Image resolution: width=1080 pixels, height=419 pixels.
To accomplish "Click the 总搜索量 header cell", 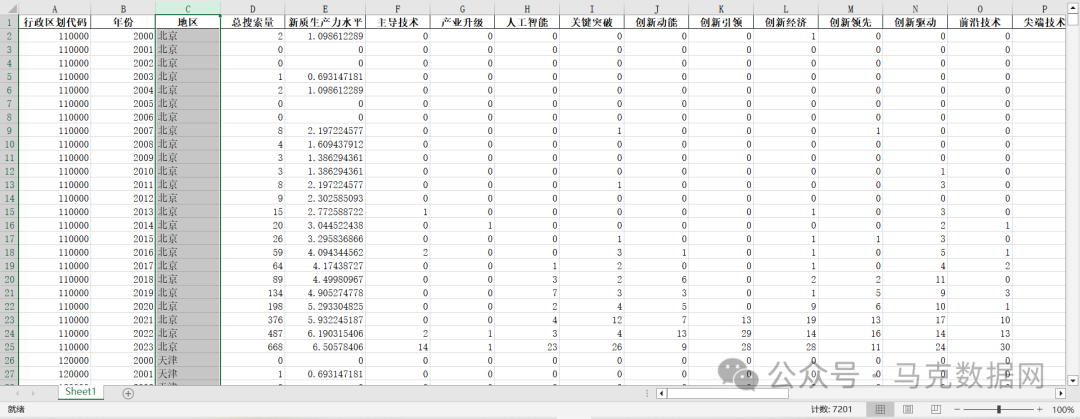I will (x=253, y=22).
